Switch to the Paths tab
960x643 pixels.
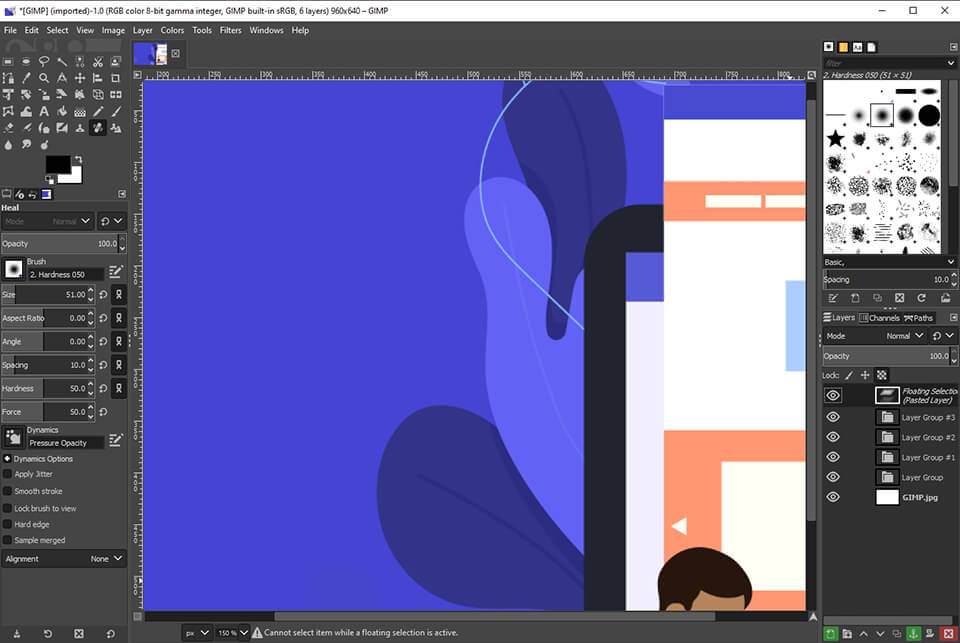click(x=918, y=318)
